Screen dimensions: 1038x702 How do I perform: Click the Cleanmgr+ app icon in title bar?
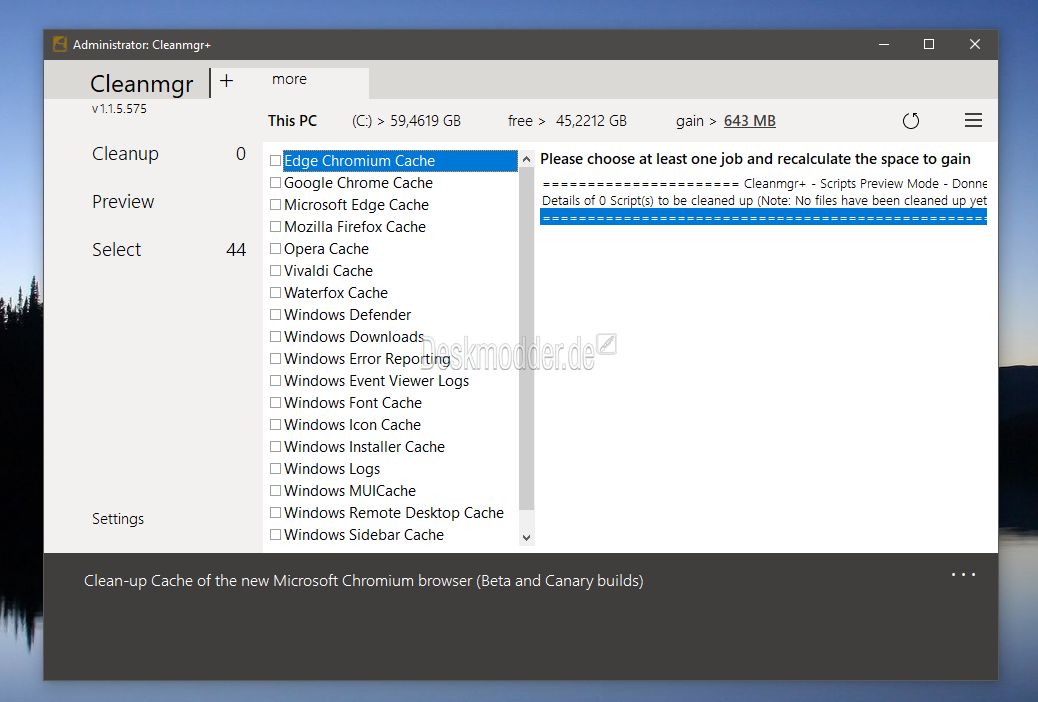(x=60, y=44)
